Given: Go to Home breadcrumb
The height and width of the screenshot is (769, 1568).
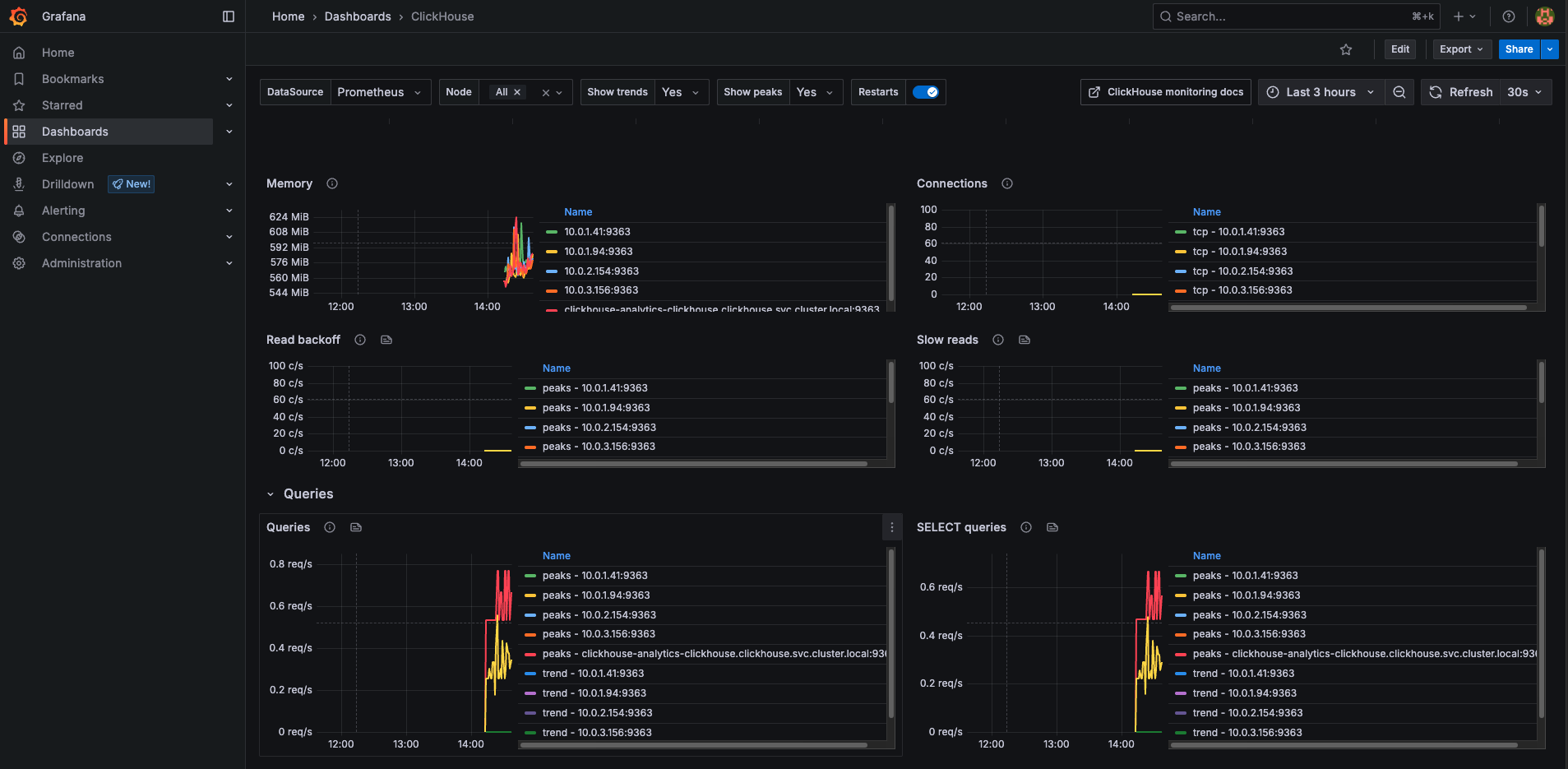Looking at the screenshot, I should coord(288,16).
